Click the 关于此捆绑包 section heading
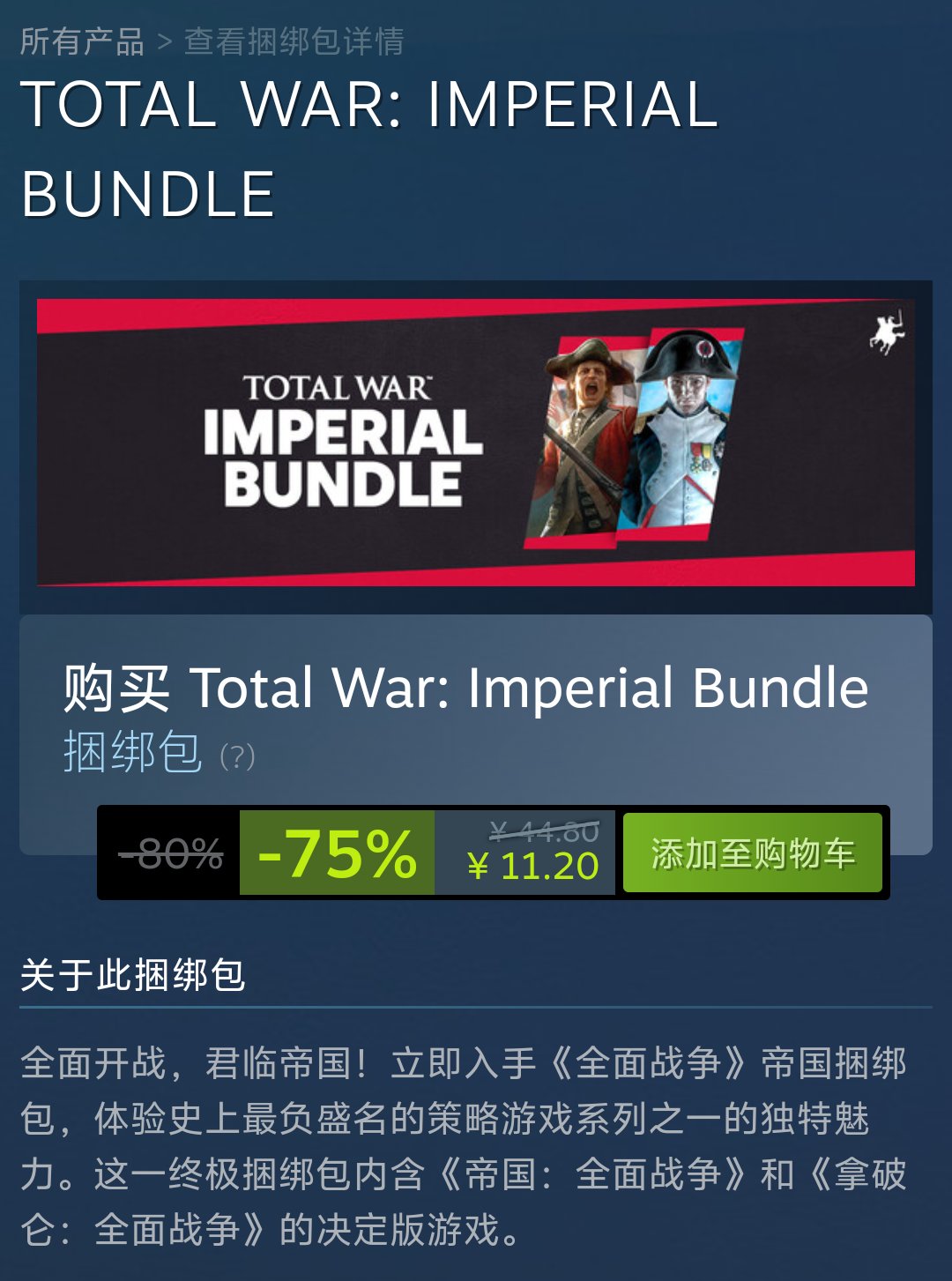 (132, 974)
